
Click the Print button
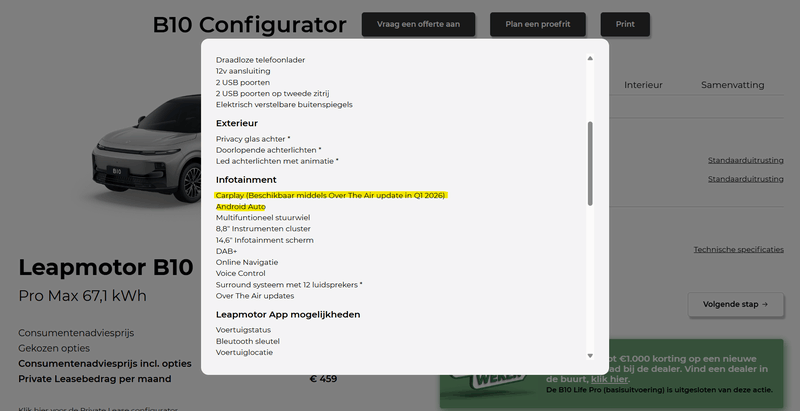(625, 24)
